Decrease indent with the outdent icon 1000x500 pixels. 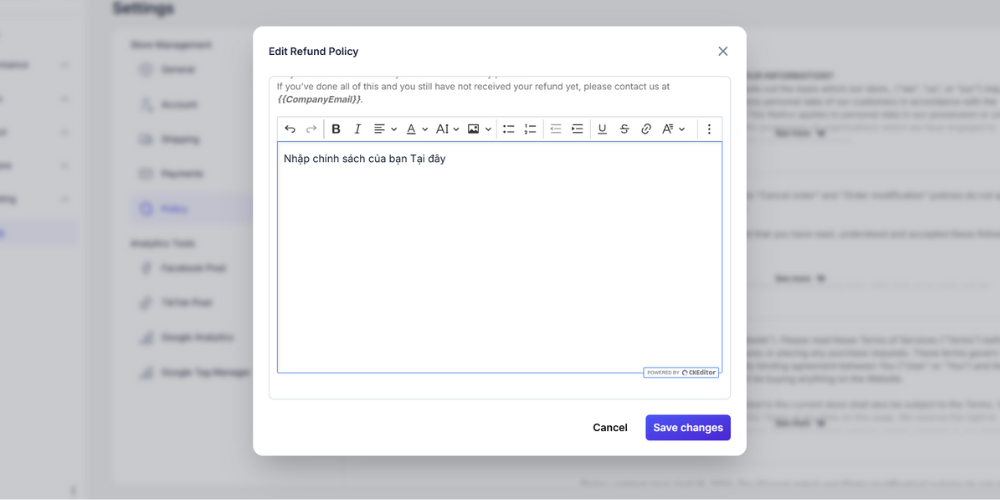click(555, 129)
